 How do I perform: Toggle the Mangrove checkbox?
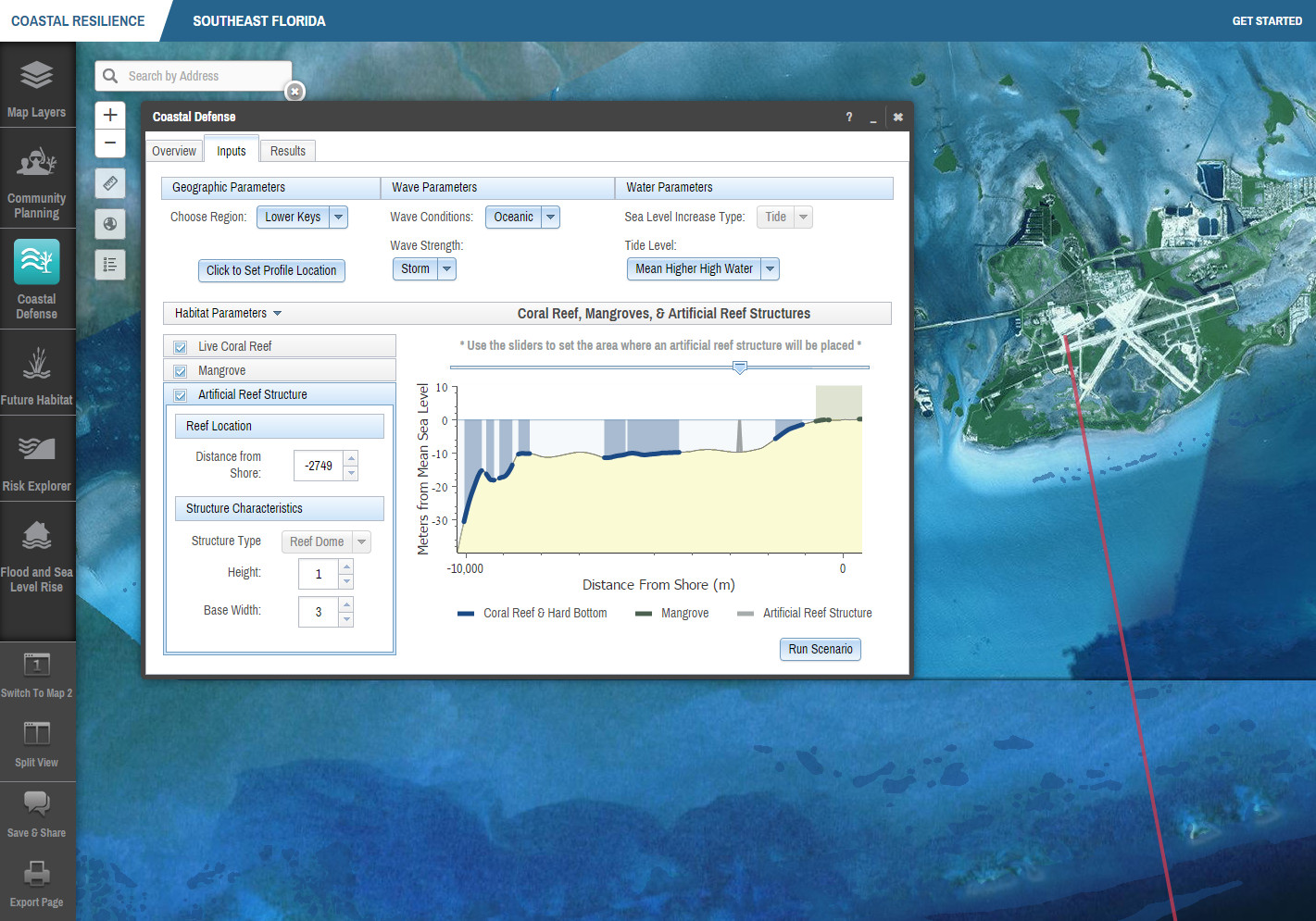pos(181,371)
